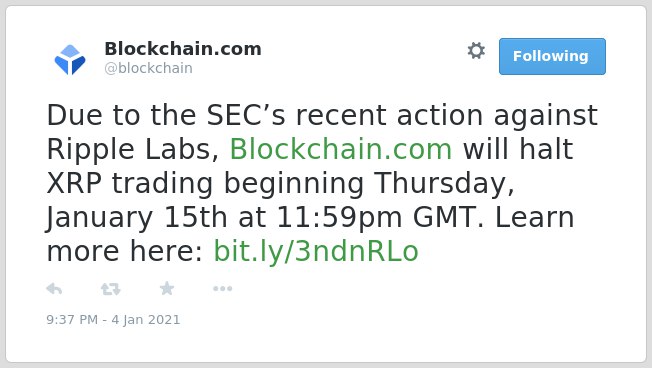Image resolution: width=652 pixels, height=368 pixels.
Task: Open the 9:37 PM - 4 Jan 2021 timestamp
Action: click(x=113, y=320)
